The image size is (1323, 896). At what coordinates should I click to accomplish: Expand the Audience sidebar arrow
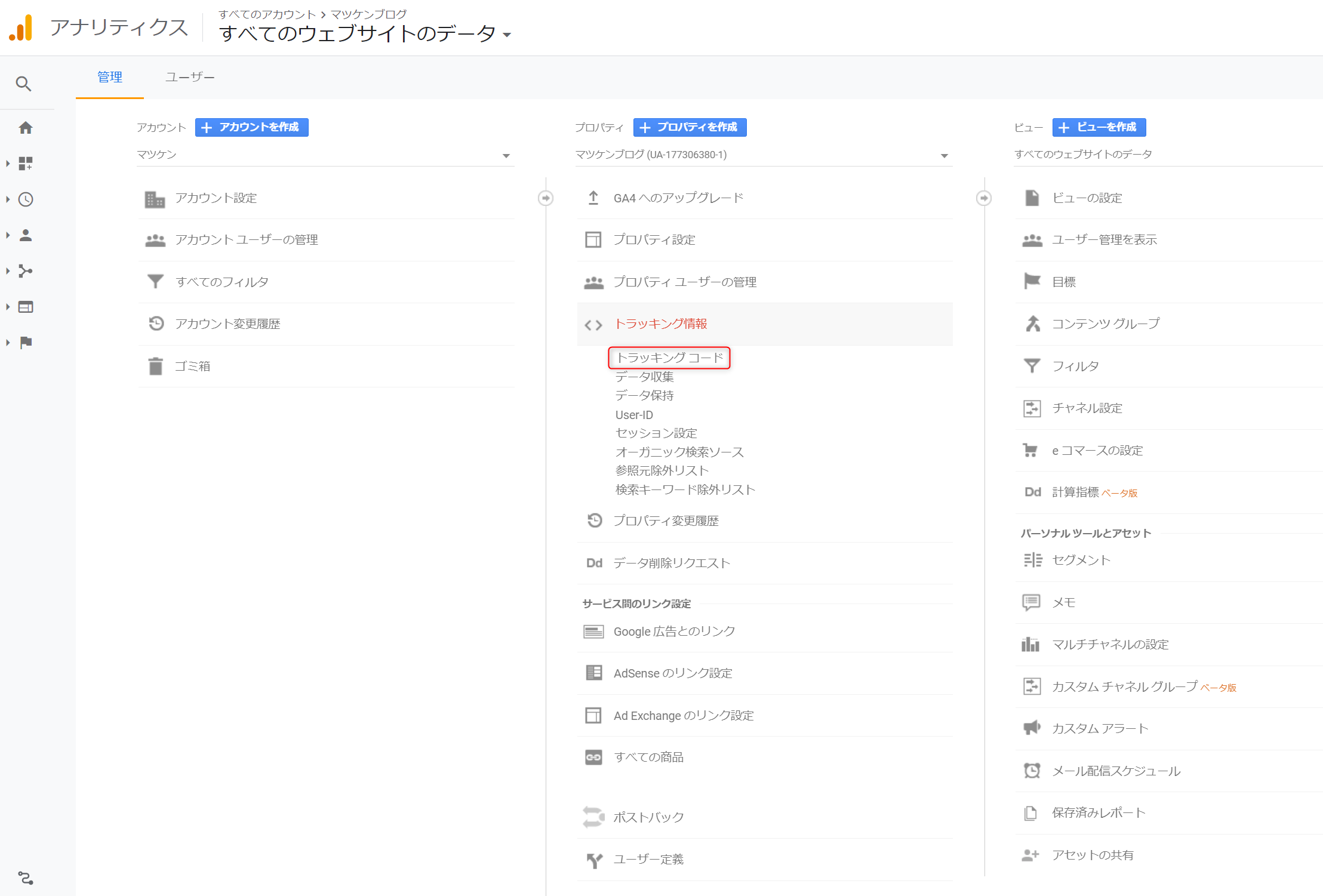[x=8, y=235]
